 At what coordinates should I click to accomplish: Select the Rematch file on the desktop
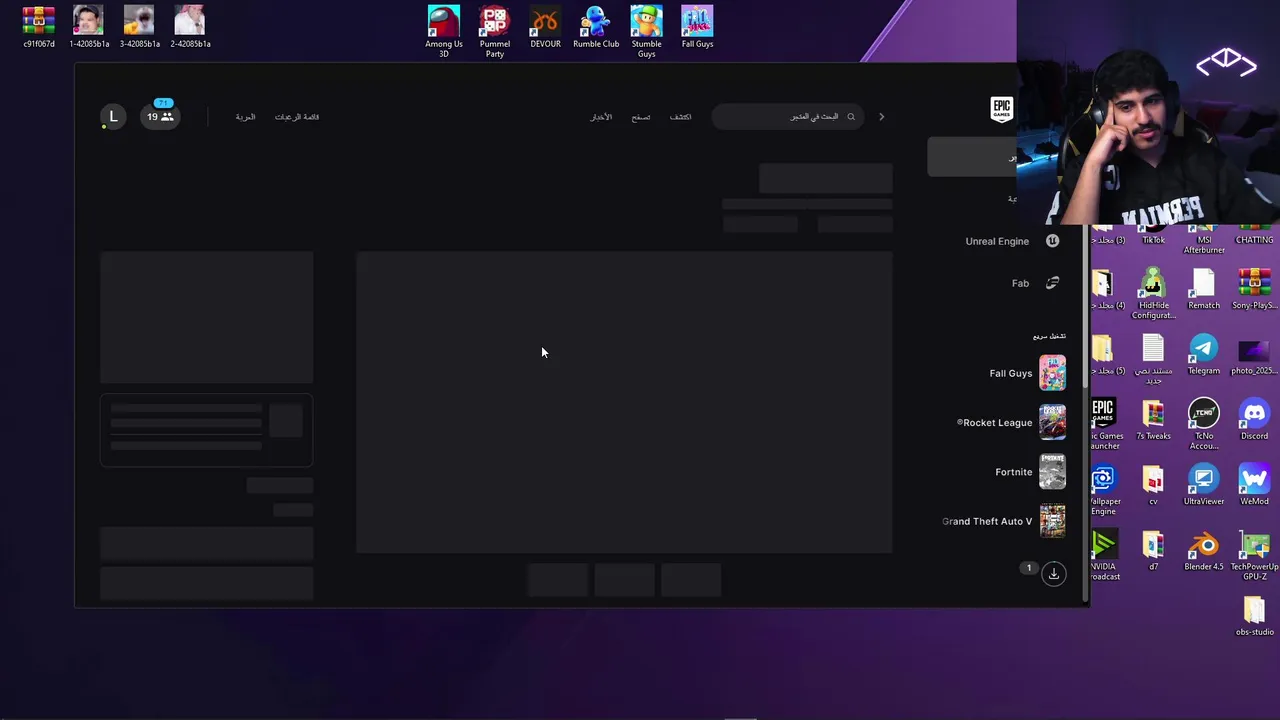(1204, 289)
